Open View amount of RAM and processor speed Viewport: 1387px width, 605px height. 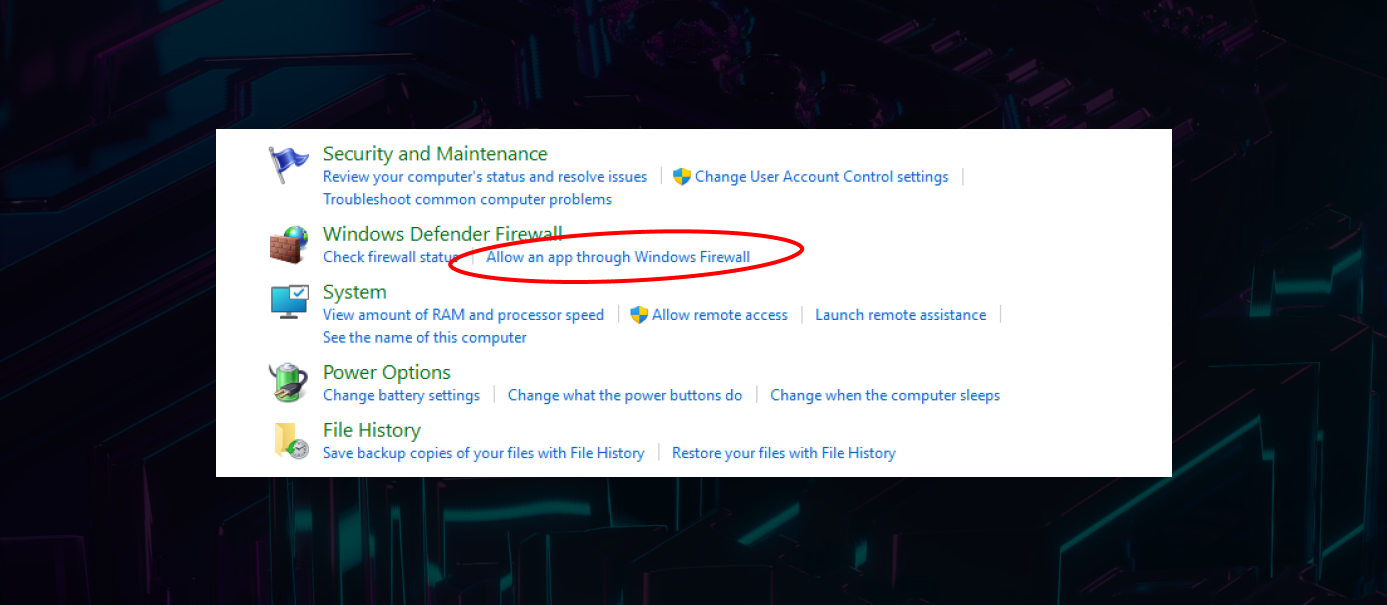[463, 315]
